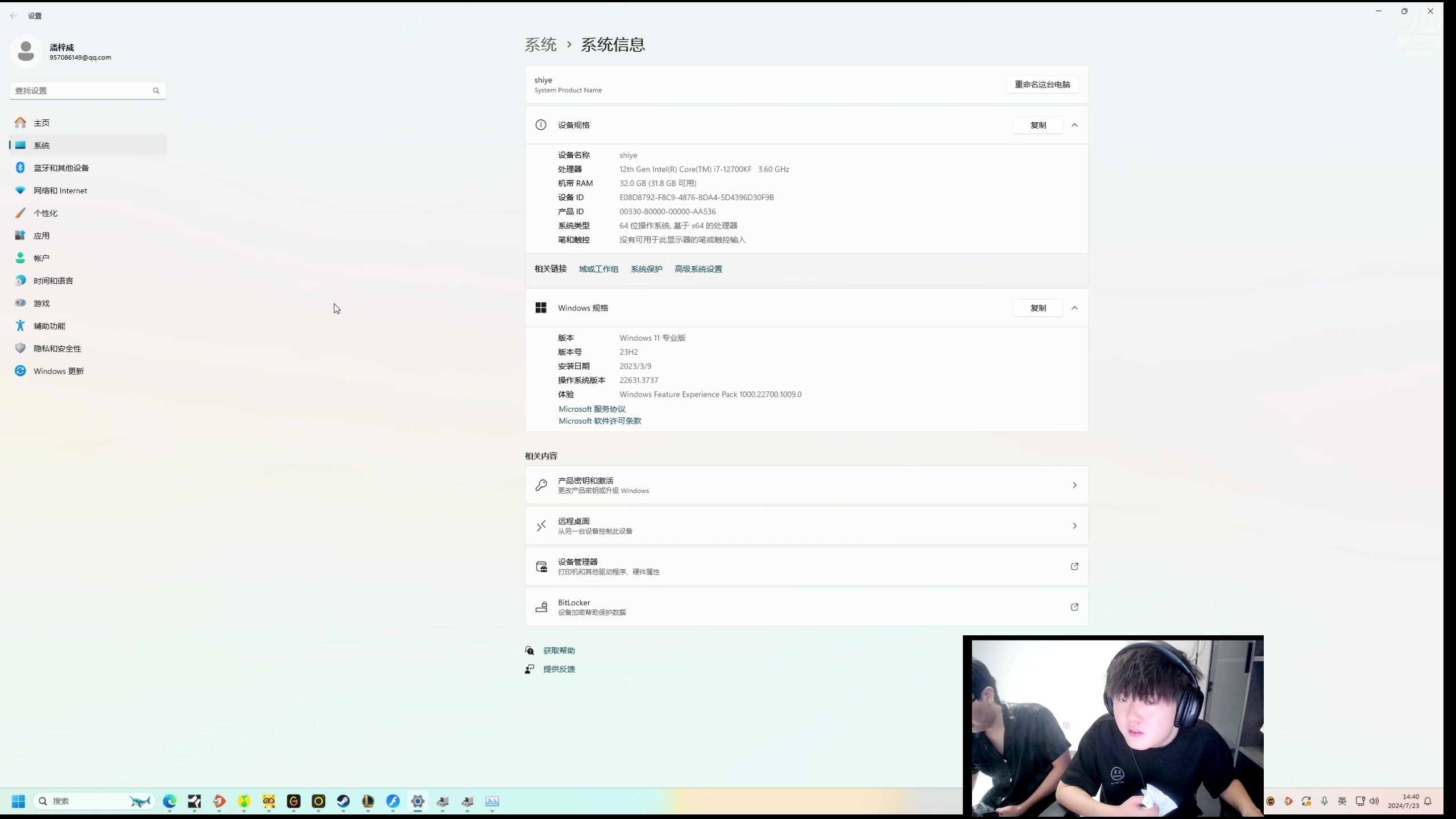Focus the 查找设置 search field
1456x819 pixels.
[88, 90]
